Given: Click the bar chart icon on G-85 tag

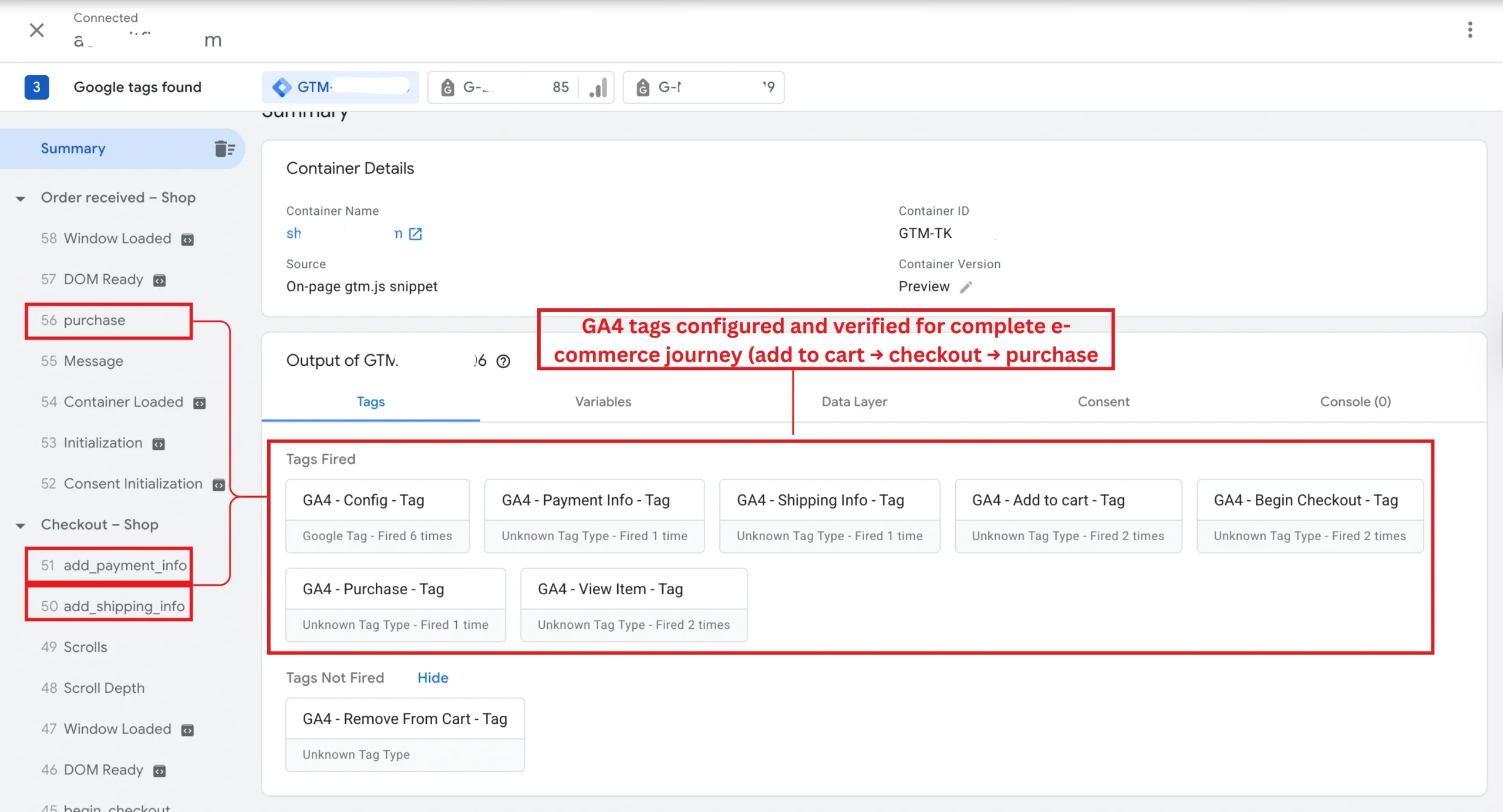Looking at the screenshot, I should click(598, 87).
